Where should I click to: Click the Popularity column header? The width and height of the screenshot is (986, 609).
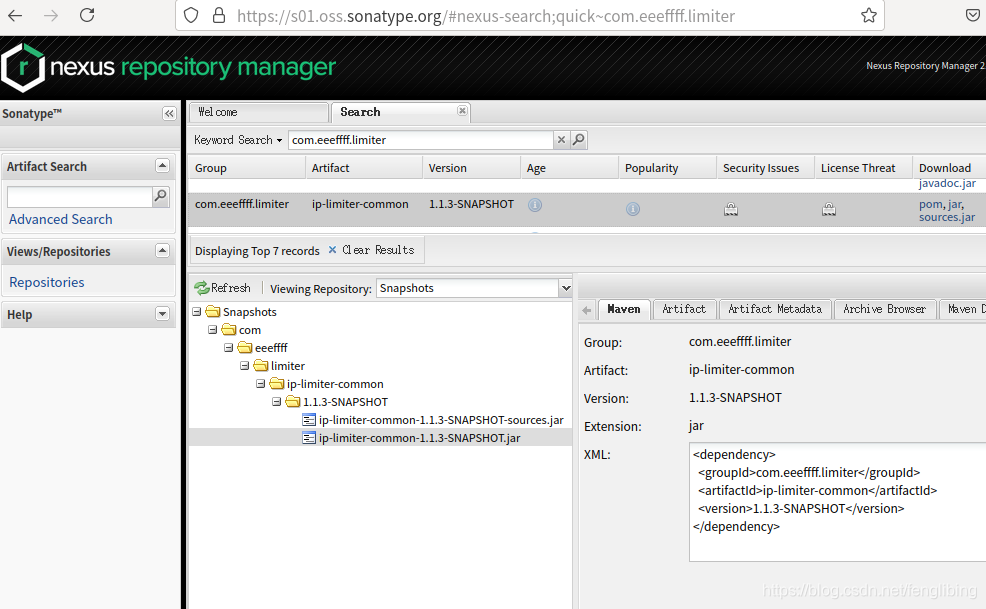[667, 168]
